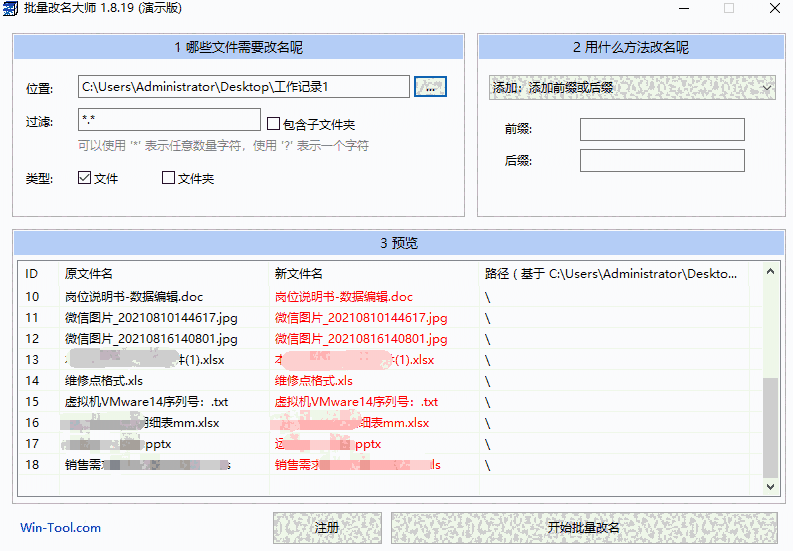
Task: Select the original 维修点格式.xls file row
Action: pyautogui.click(x=104, y=380)
